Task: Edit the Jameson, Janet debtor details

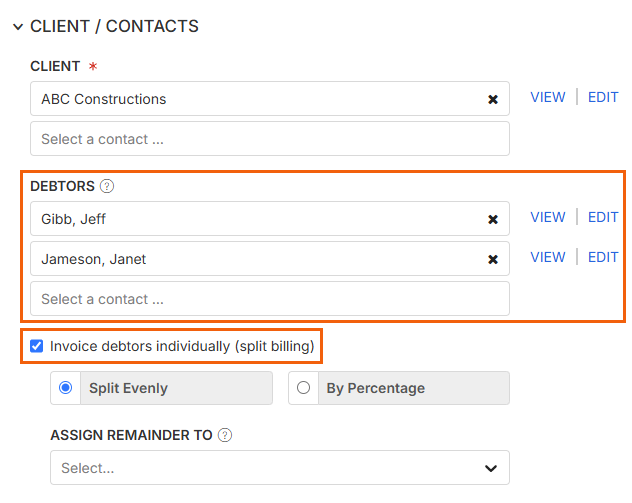Action: (603, 257)
